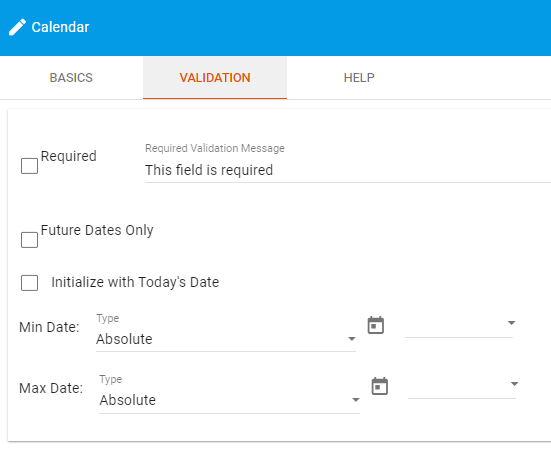Enable the Required checkbox
The height and width of the screenshot is (453, 551).
click(x=30, y=166)
